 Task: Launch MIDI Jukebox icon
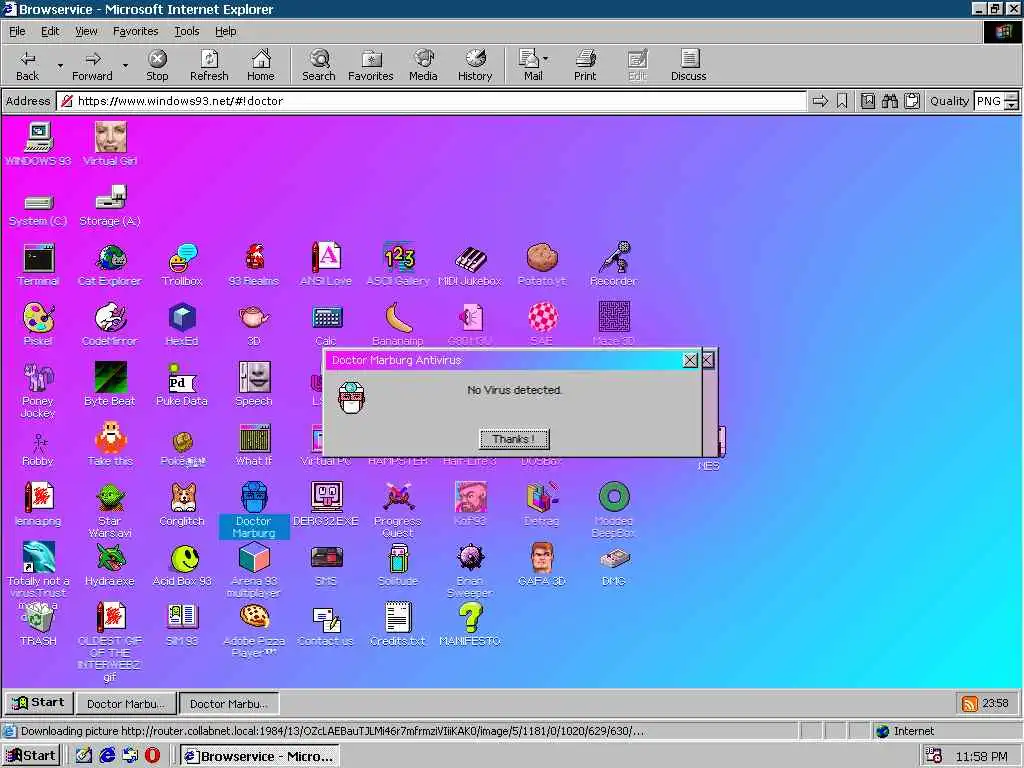coord(470,264)
